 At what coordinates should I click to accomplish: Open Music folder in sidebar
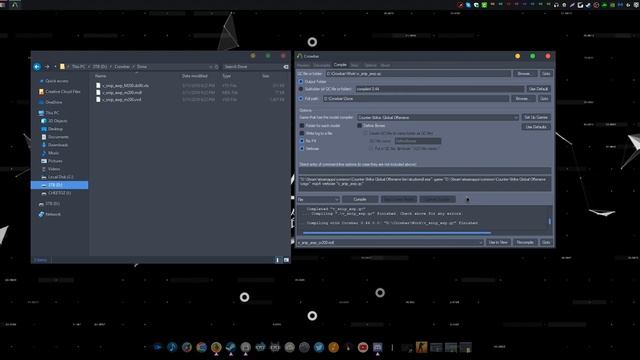pyautogui.click(x=50, y=153)
